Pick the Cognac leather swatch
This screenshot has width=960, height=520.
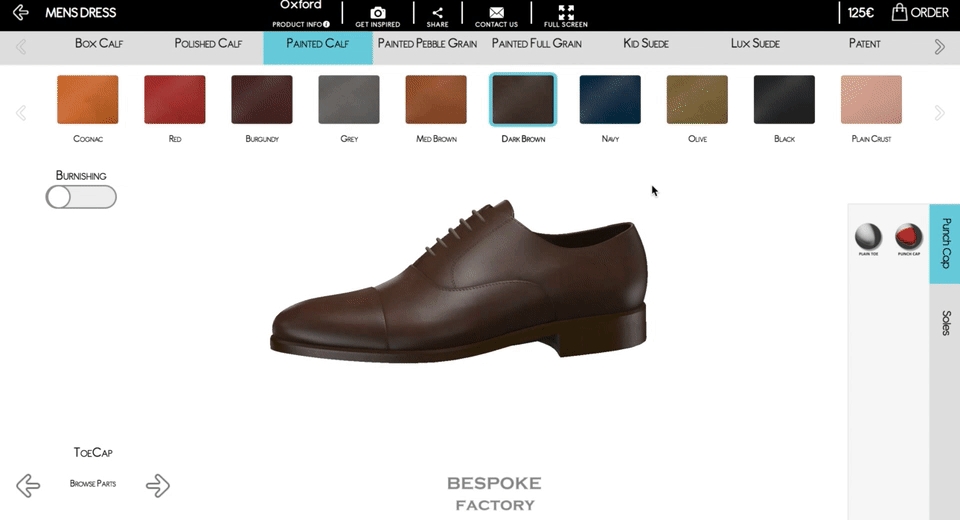coord(88,100)
